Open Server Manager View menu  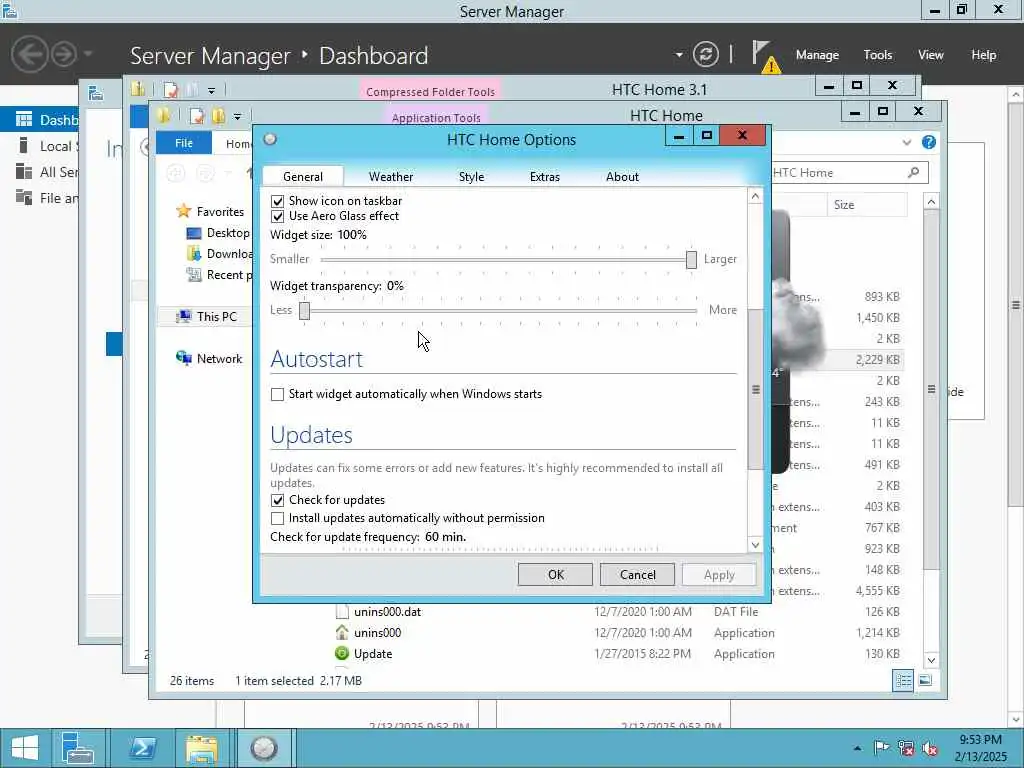(931, 55)
